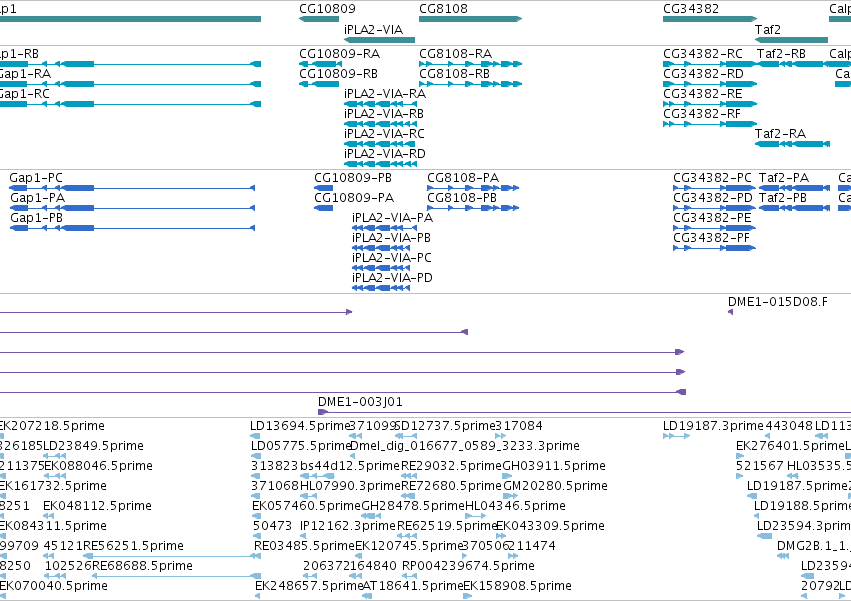
Task: Select EST RP004239674.5prime
Action: pyautogui.click(x=468, y=567)
